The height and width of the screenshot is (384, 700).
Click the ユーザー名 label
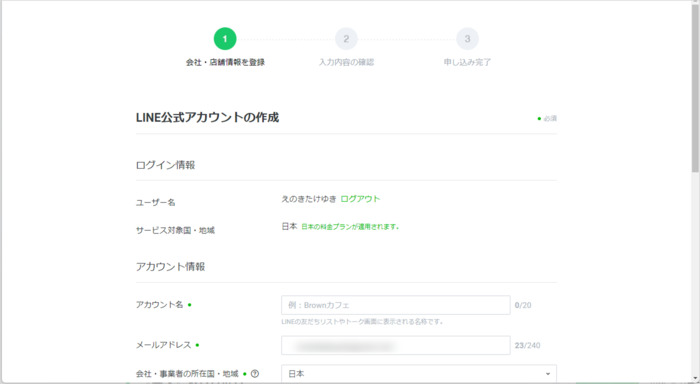[155, 202]
